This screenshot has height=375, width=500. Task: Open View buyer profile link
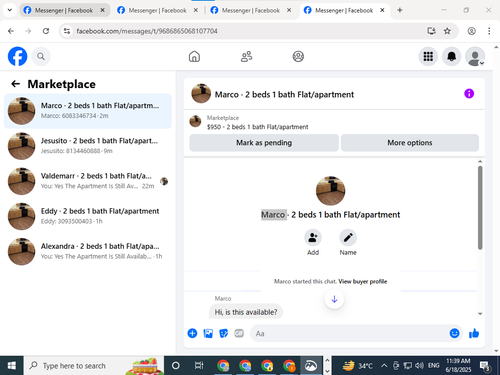[x=363, y=281]
